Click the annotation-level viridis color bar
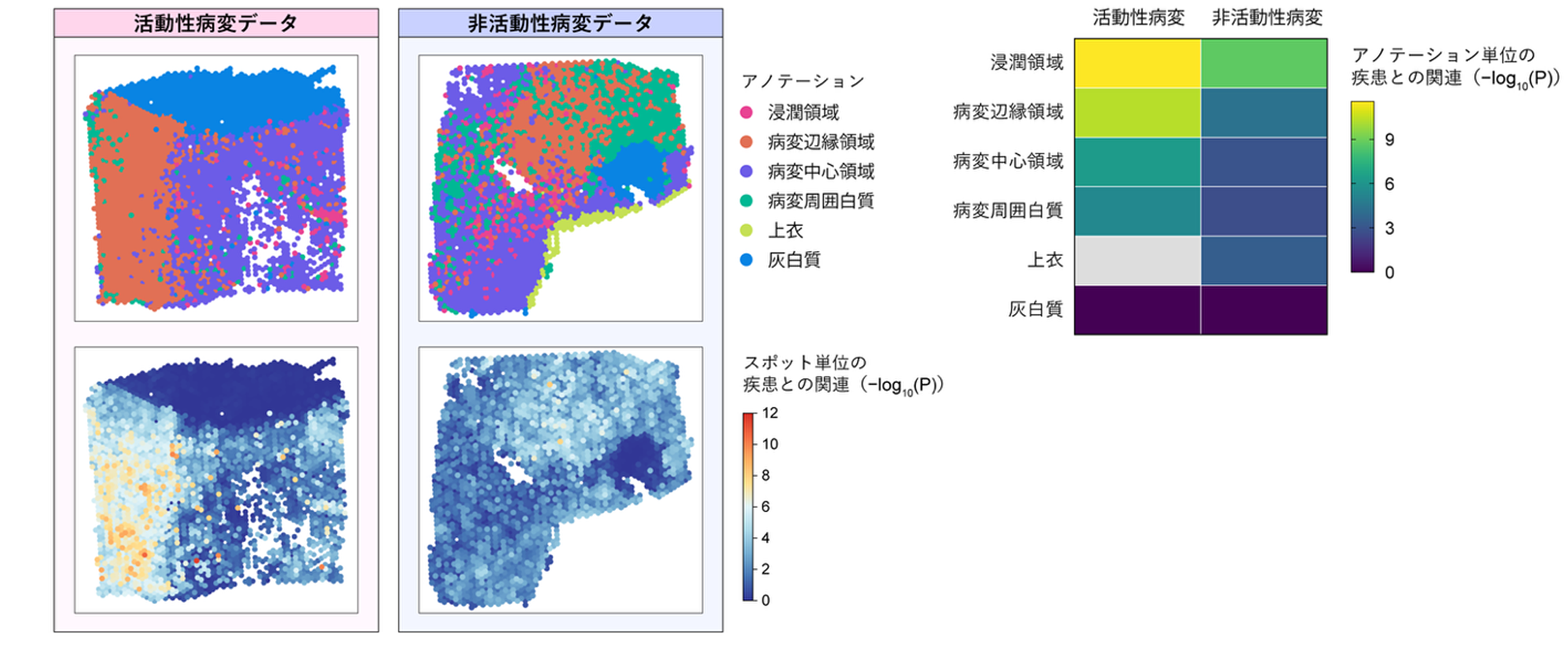Image resolution: width=1568 pixels, height=666 pixels. 1362,187
